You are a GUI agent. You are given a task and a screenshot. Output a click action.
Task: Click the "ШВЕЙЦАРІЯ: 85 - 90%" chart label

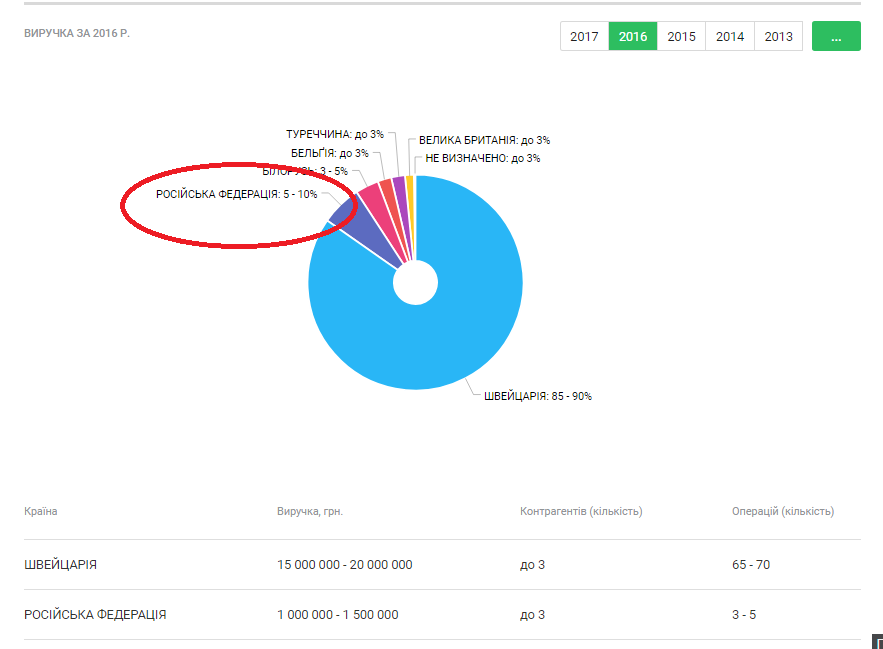point(538,396)
